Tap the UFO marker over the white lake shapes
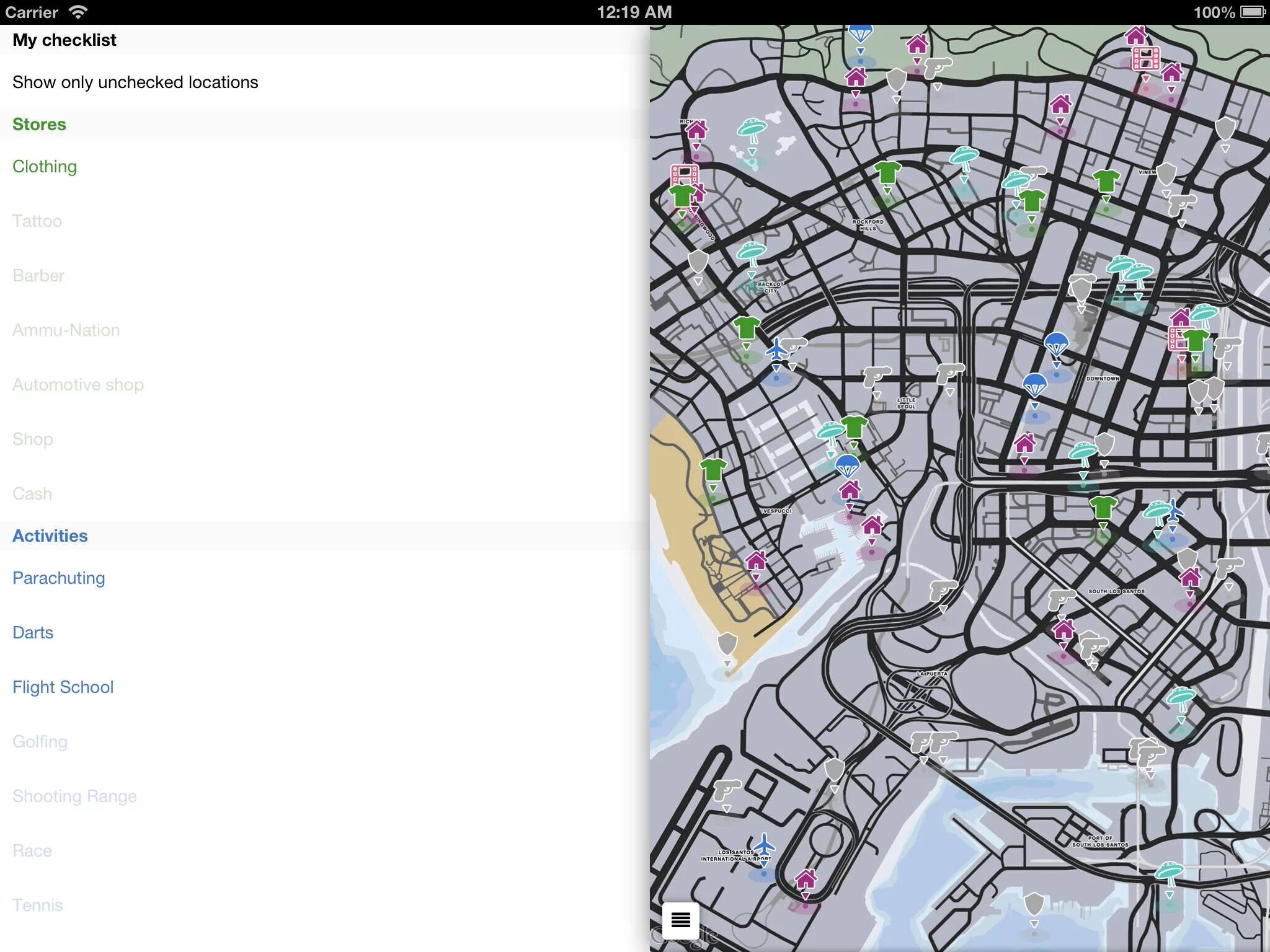 pyautogui.click(x=752, y=130)
